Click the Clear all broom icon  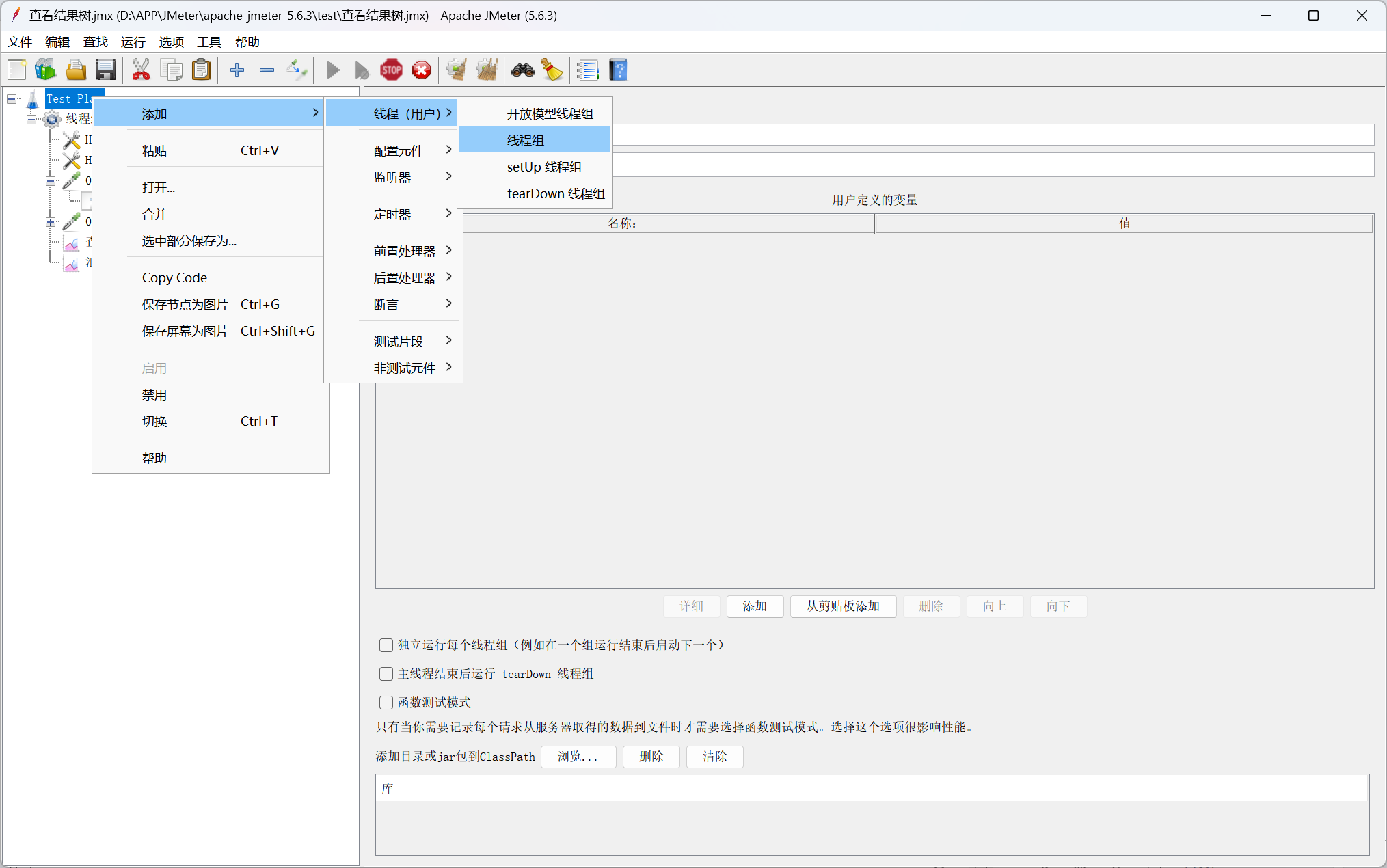(552, 70)
